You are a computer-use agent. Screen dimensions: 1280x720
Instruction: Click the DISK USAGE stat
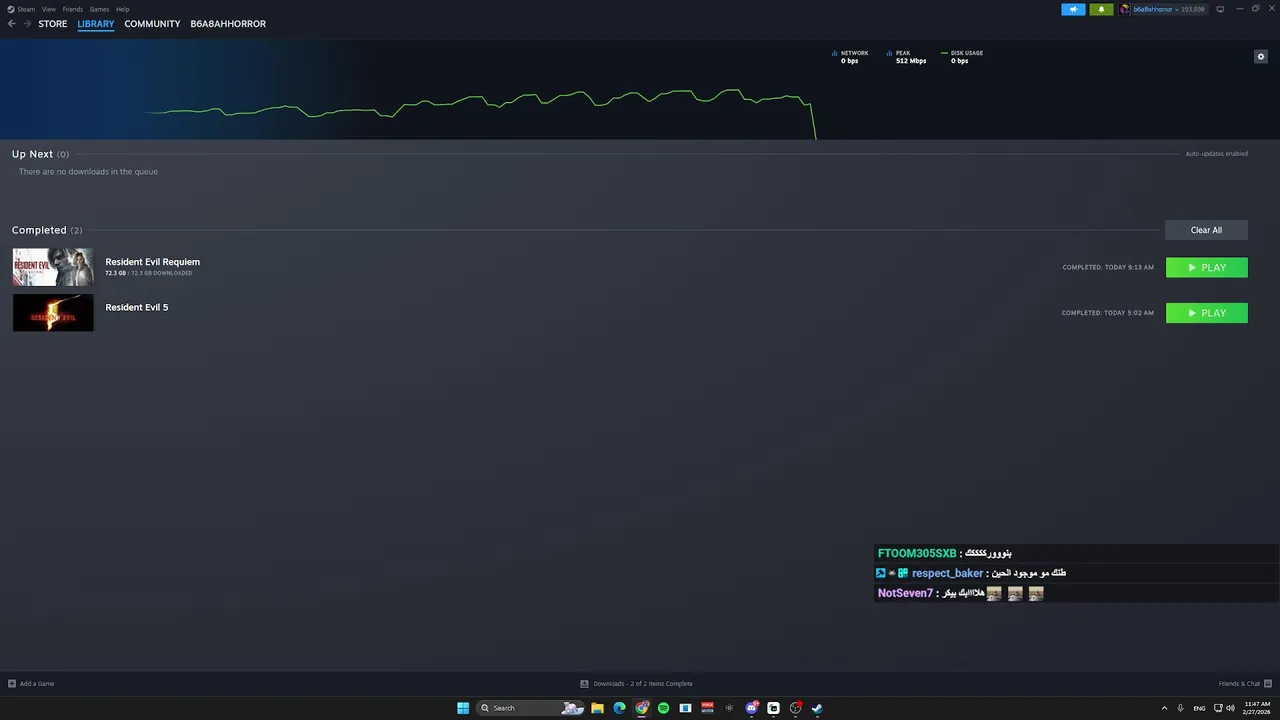click(962, 57)
